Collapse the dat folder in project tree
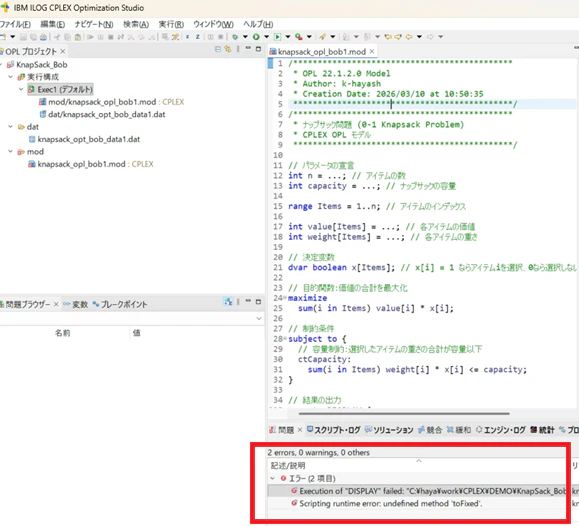This screenshot has height=526, width=579. pyautogui.click(x=10, y=127)
